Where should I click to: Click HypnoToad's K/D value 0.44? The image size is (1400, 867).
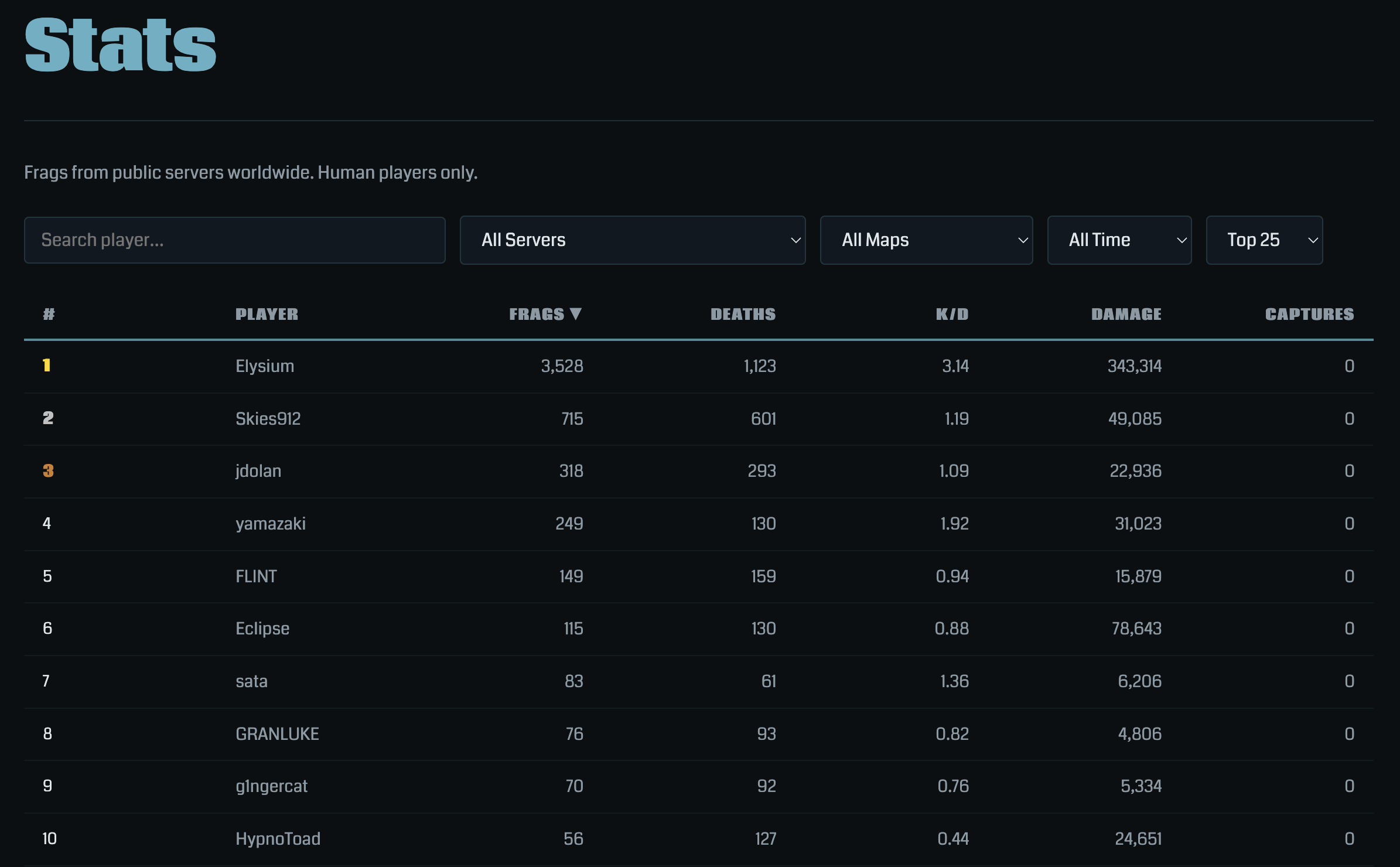[953, 839]
